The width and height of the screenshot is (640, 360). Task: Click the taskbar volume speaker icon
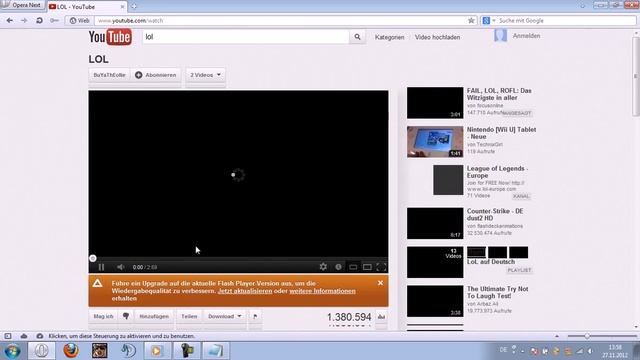pos(590,351)
